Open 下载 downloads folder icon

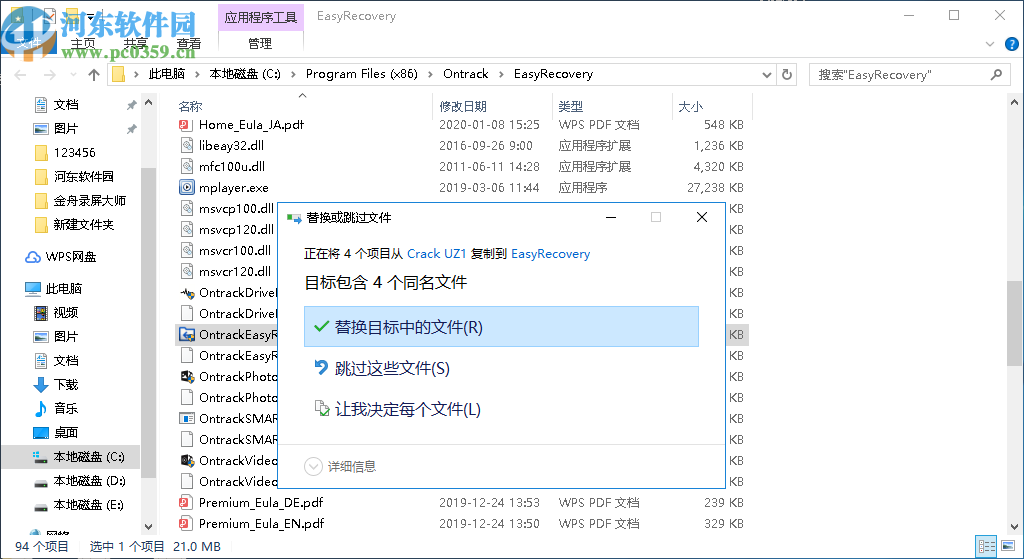click(40, 385)
